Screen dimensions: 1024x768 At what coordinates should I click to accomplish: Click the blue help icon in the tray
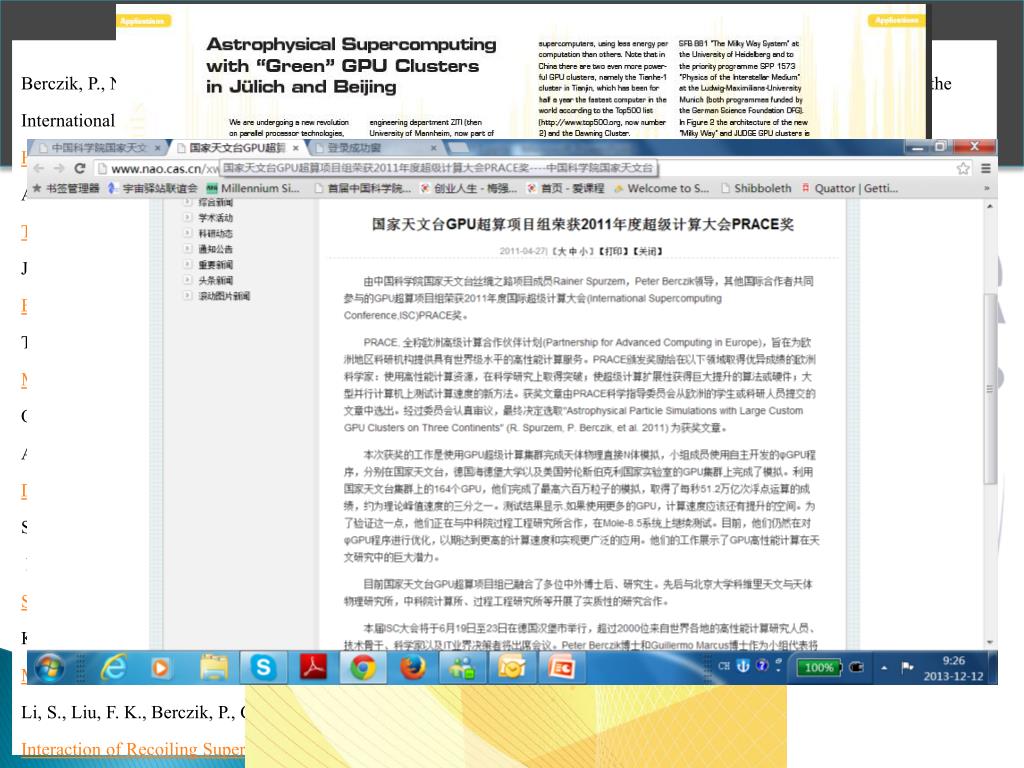click(x=762, y=665)
